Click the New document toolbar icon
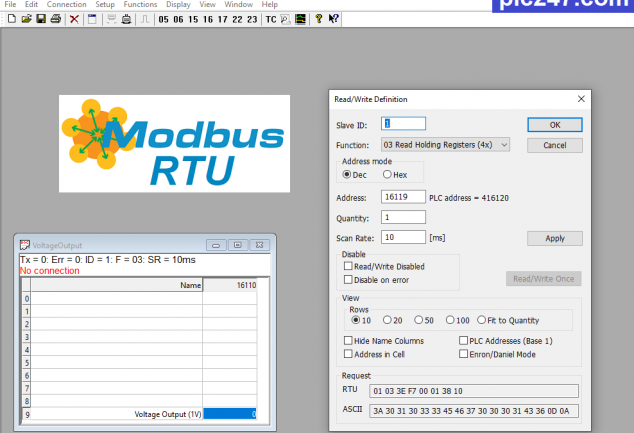The width and height of the screenshot is (634, 433). coord(12,19)
